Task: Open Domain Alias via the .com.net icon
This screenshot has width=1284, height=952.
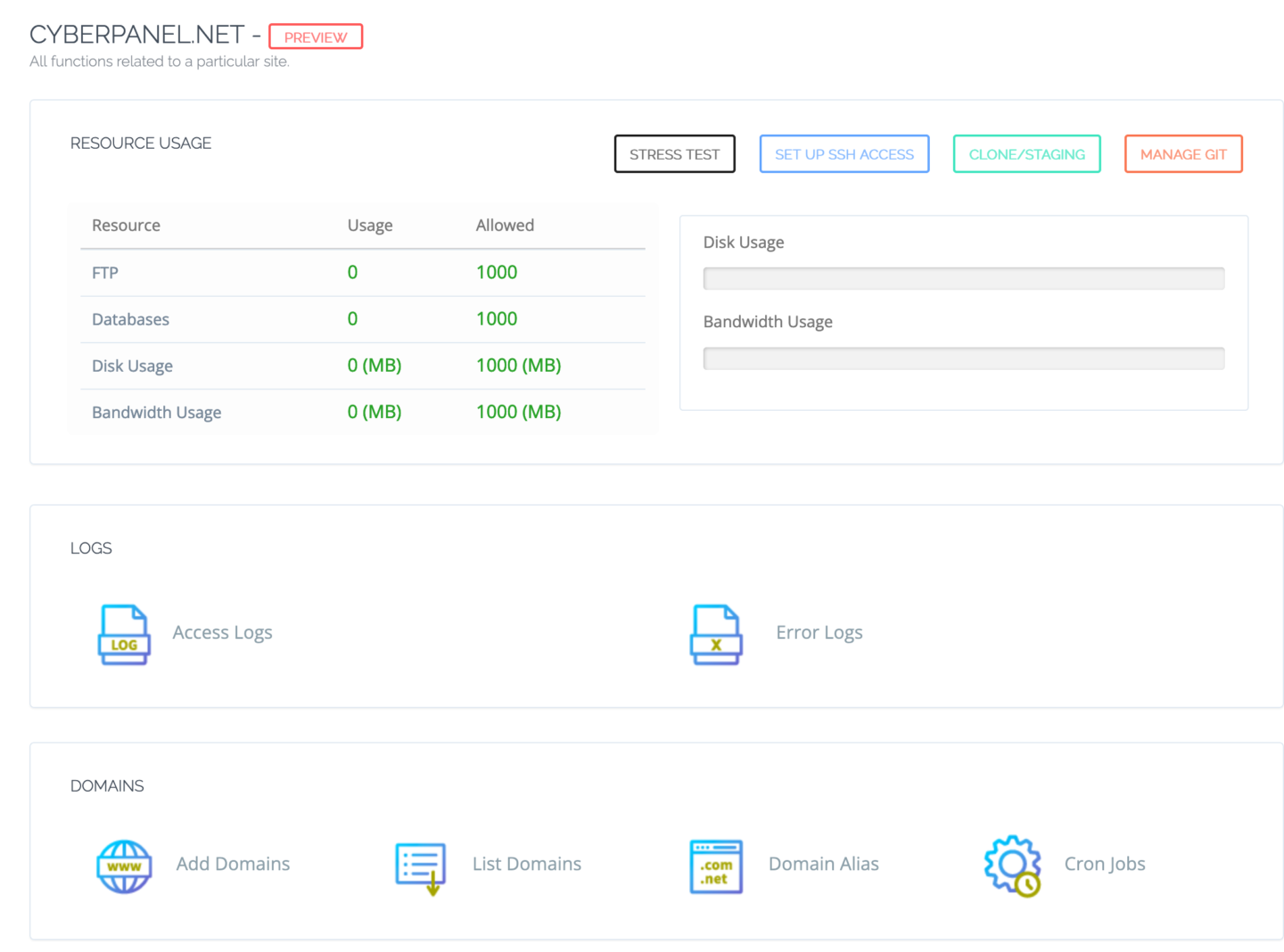Action: coord(716,866)
